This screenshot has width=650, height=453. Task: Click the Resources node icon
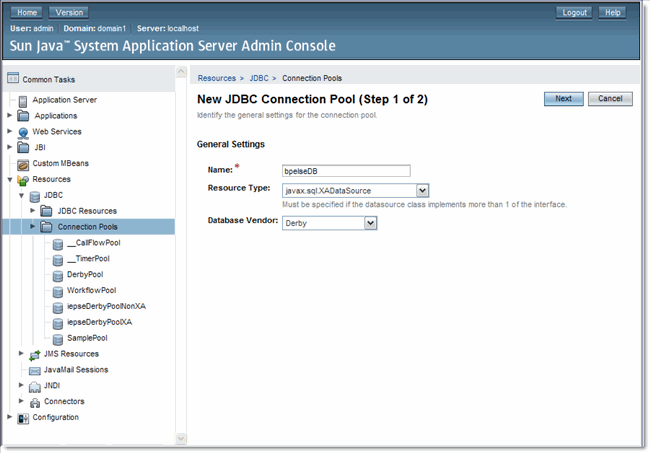pos(23,180)
